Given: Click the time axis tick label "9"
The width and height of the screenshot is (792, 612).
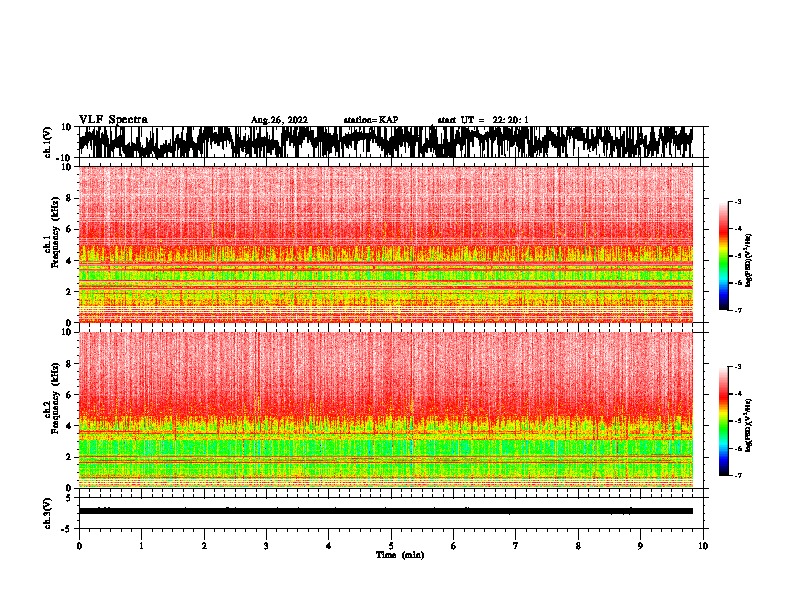Looking at the screenshot, I should (640, 546).
